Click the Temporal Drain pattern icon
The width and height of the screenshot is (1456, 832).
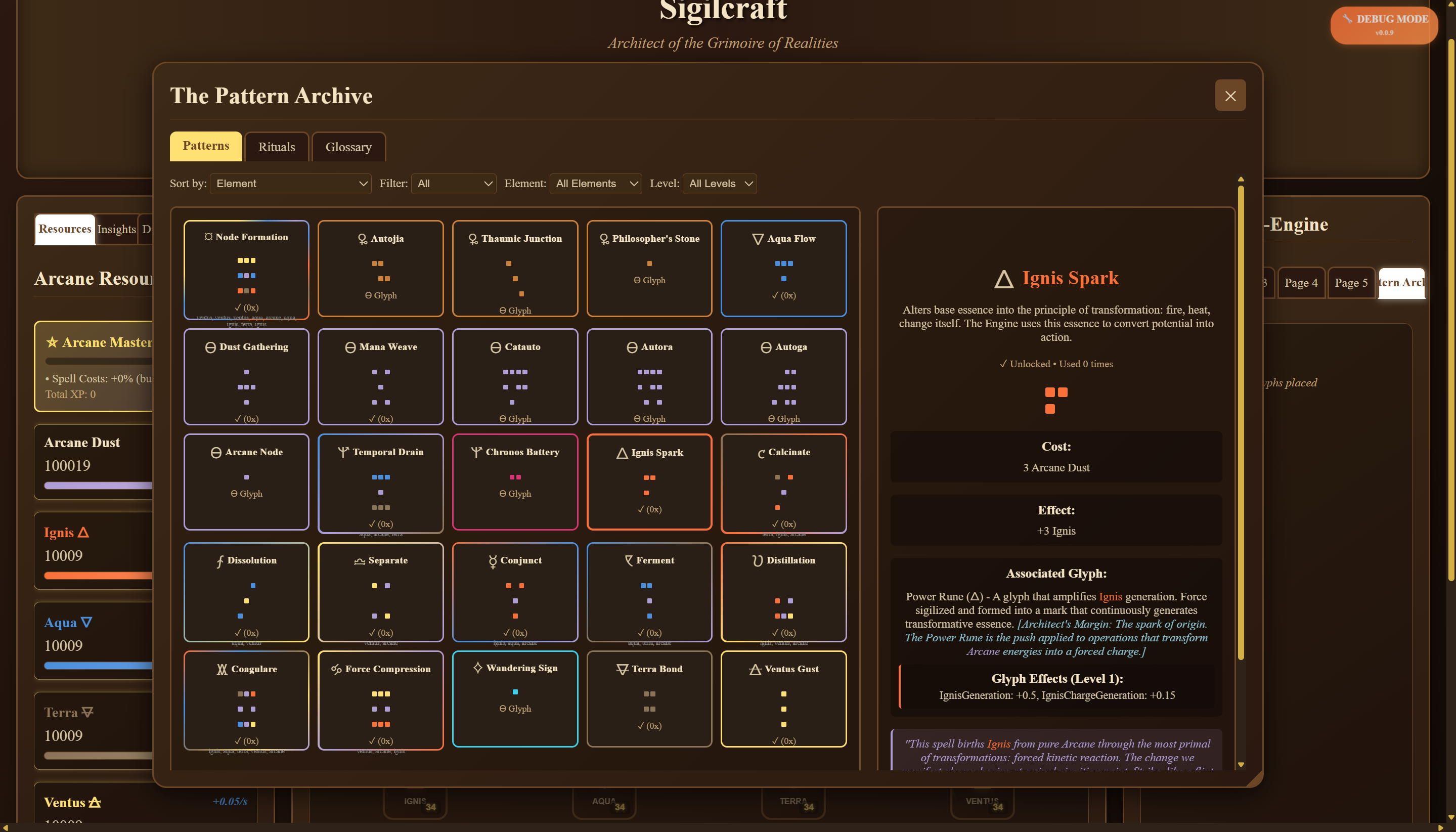tap(343, 453)
